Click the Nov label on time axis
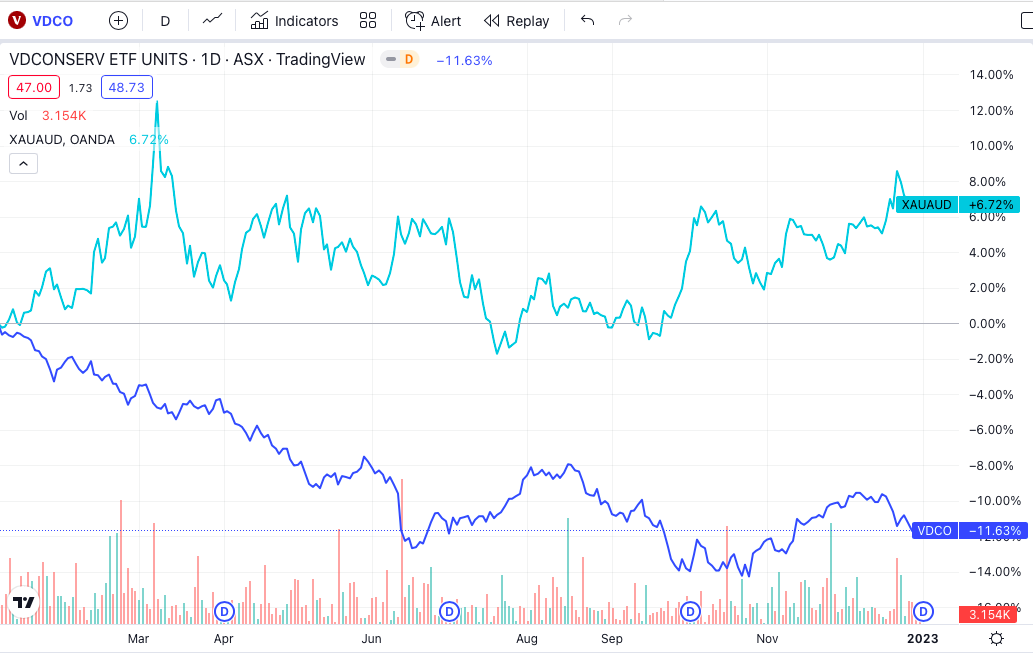Screen dimensions: 1033x653 [x=767, y=639]
